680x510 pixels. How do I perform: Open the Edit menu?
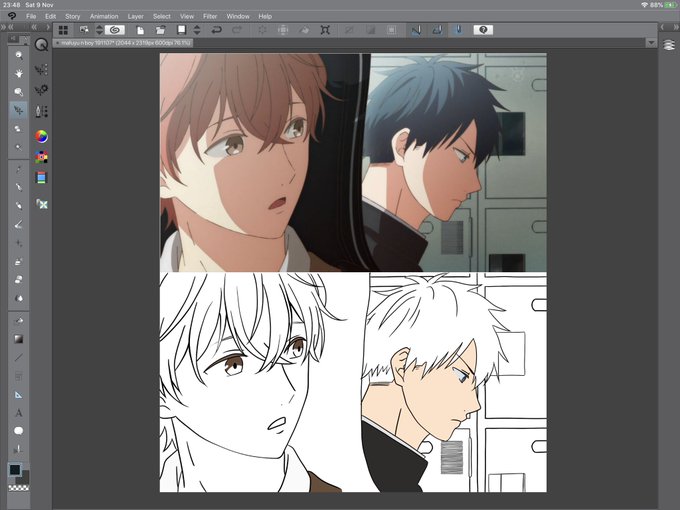pos(50,16)
